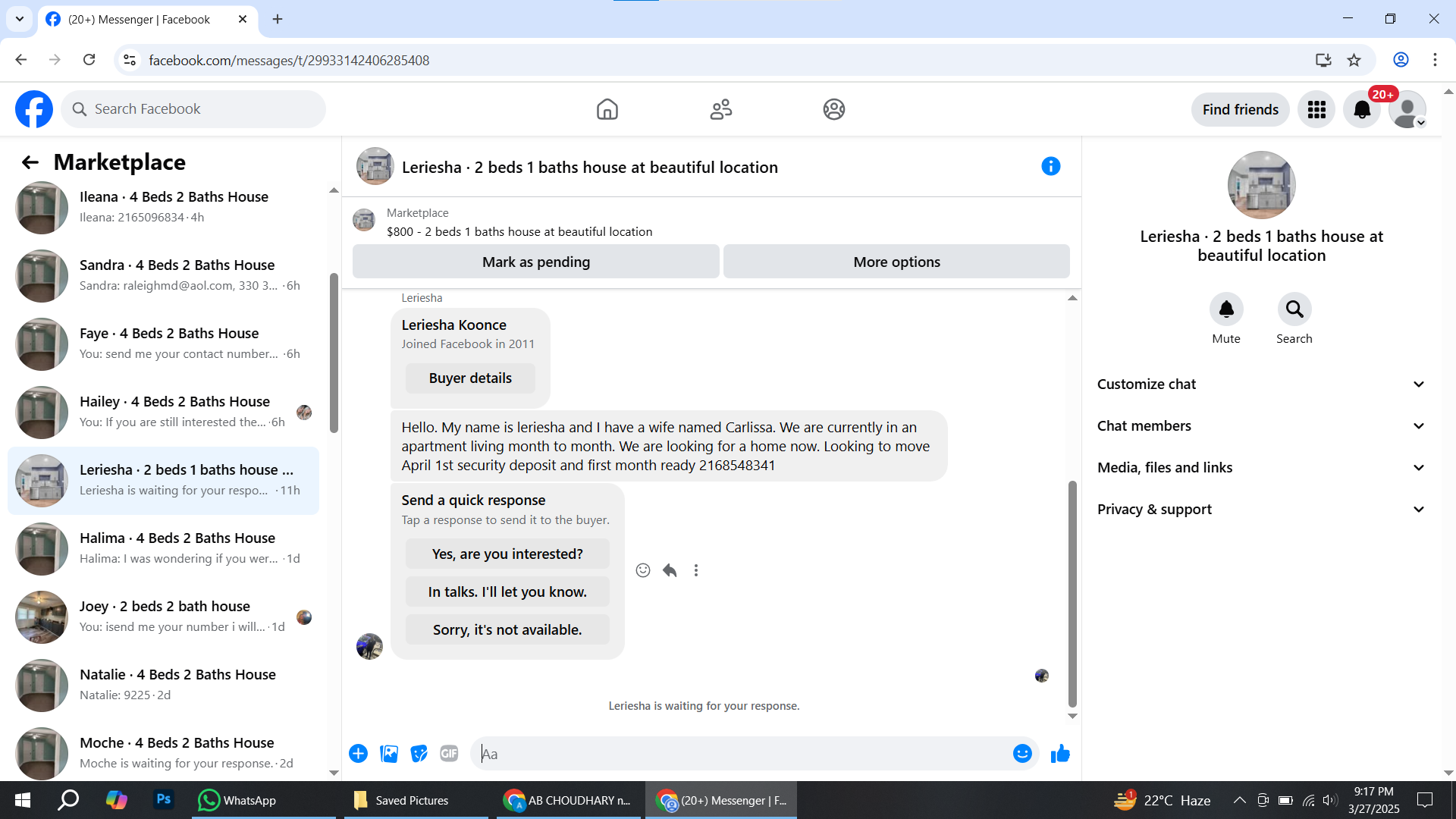Bookmark this page with star icon

pos(1354,60)
